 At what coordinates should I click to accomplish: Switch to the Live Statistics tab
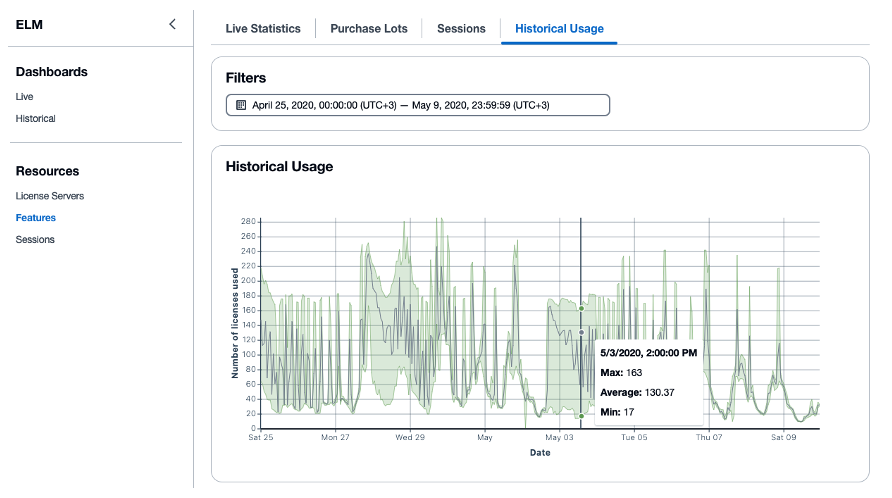coord(263,29)
